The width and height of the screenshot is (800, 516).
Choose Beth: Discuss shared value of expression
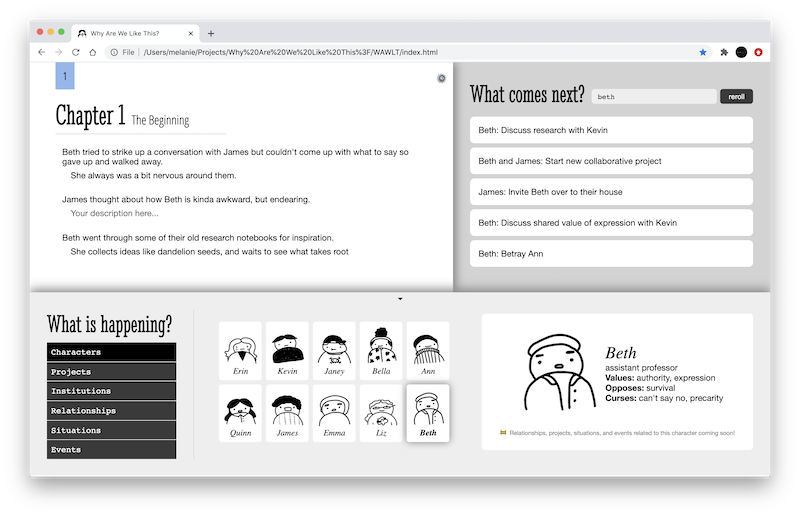tap(611, 223)
